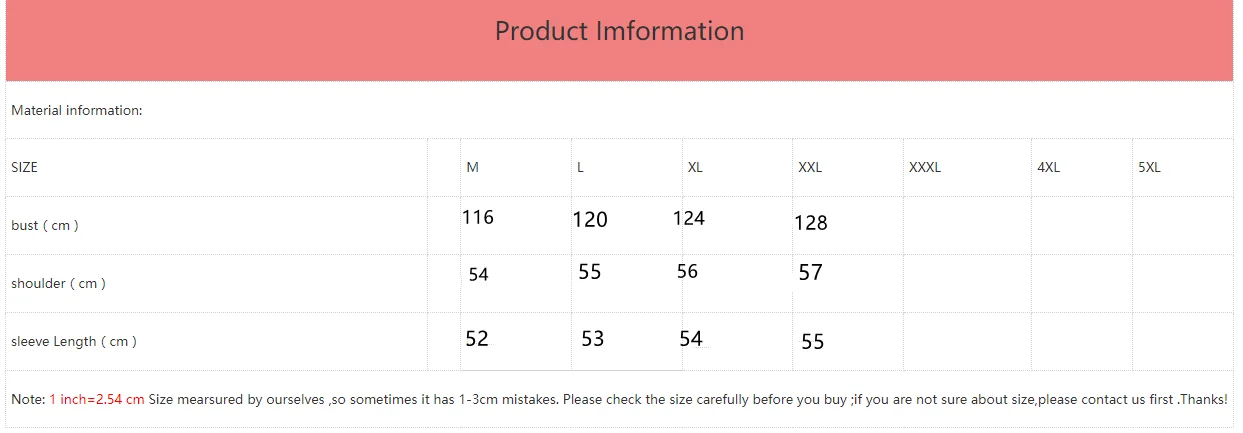The image size is (1243, 433).
Task: Click the sleeve Length (cm) row label
Action: [74, 341]
